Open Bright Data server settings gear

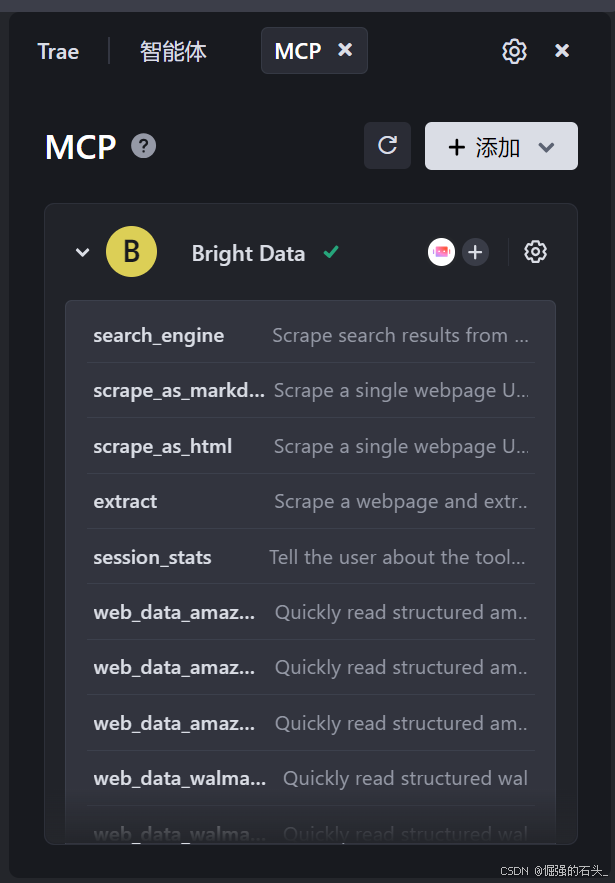tap(535, 252)
